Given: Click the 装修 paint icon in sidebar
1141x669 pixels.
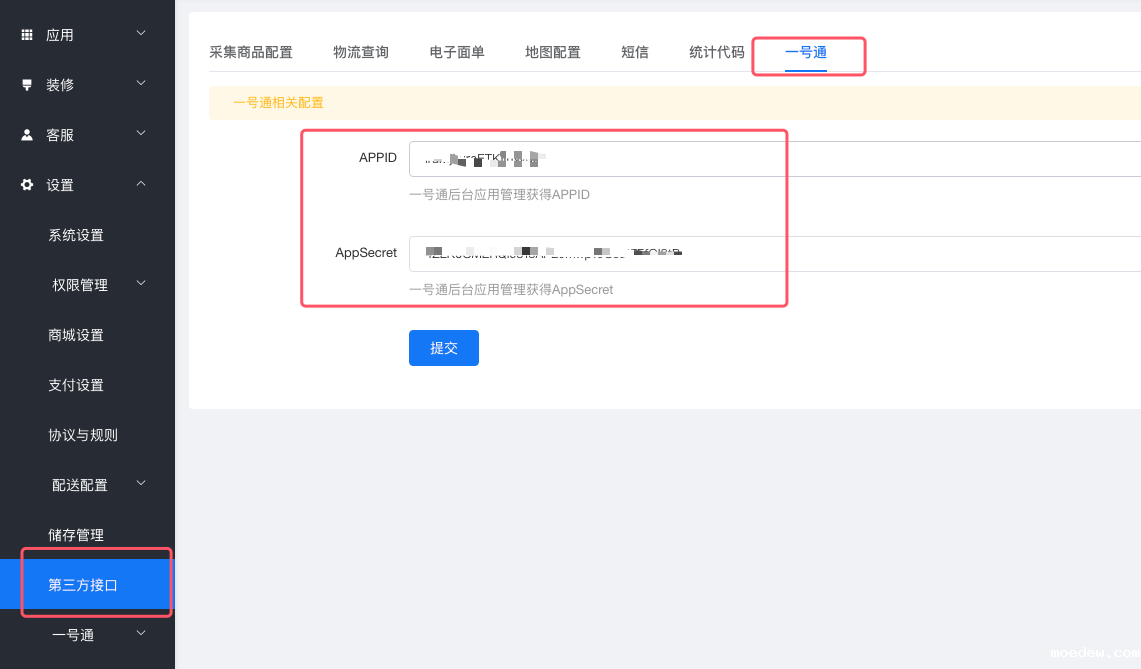Looking at the screenshot, I should tap(27, 85).
